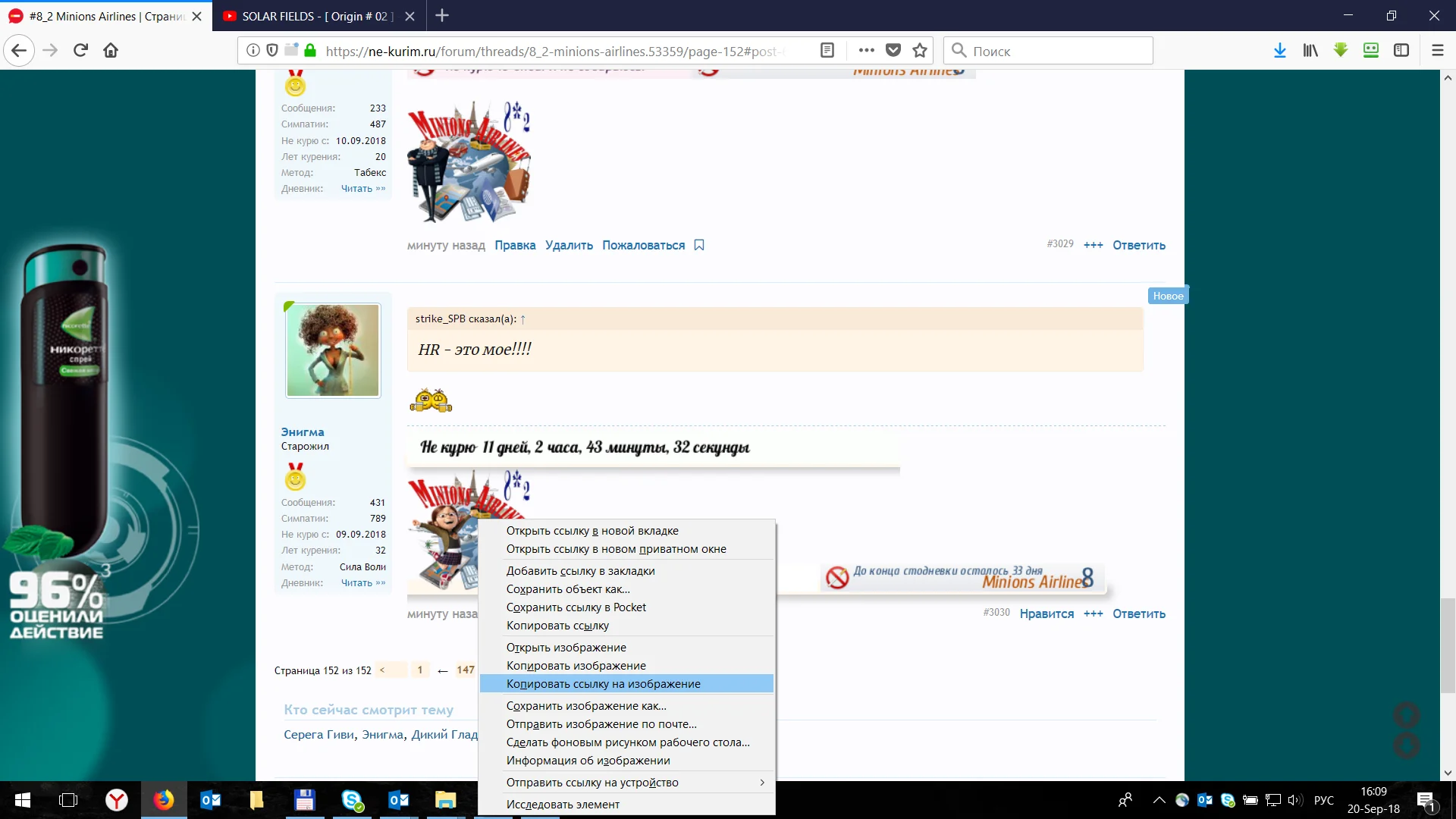The height and width of the screenshot is (819, 1456).
Task: Click the page vertical scrollbar thumb
Action: coord(1448,645)
